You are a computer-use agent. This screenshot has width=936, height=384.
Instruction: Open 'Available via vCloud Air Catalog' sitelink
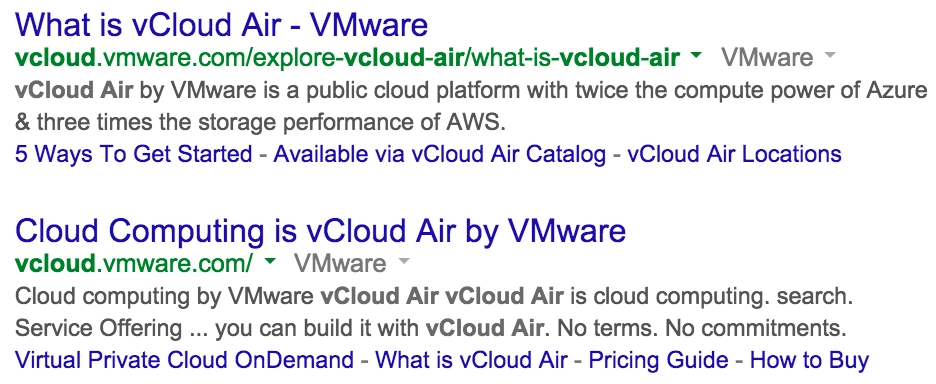[440, 154]
